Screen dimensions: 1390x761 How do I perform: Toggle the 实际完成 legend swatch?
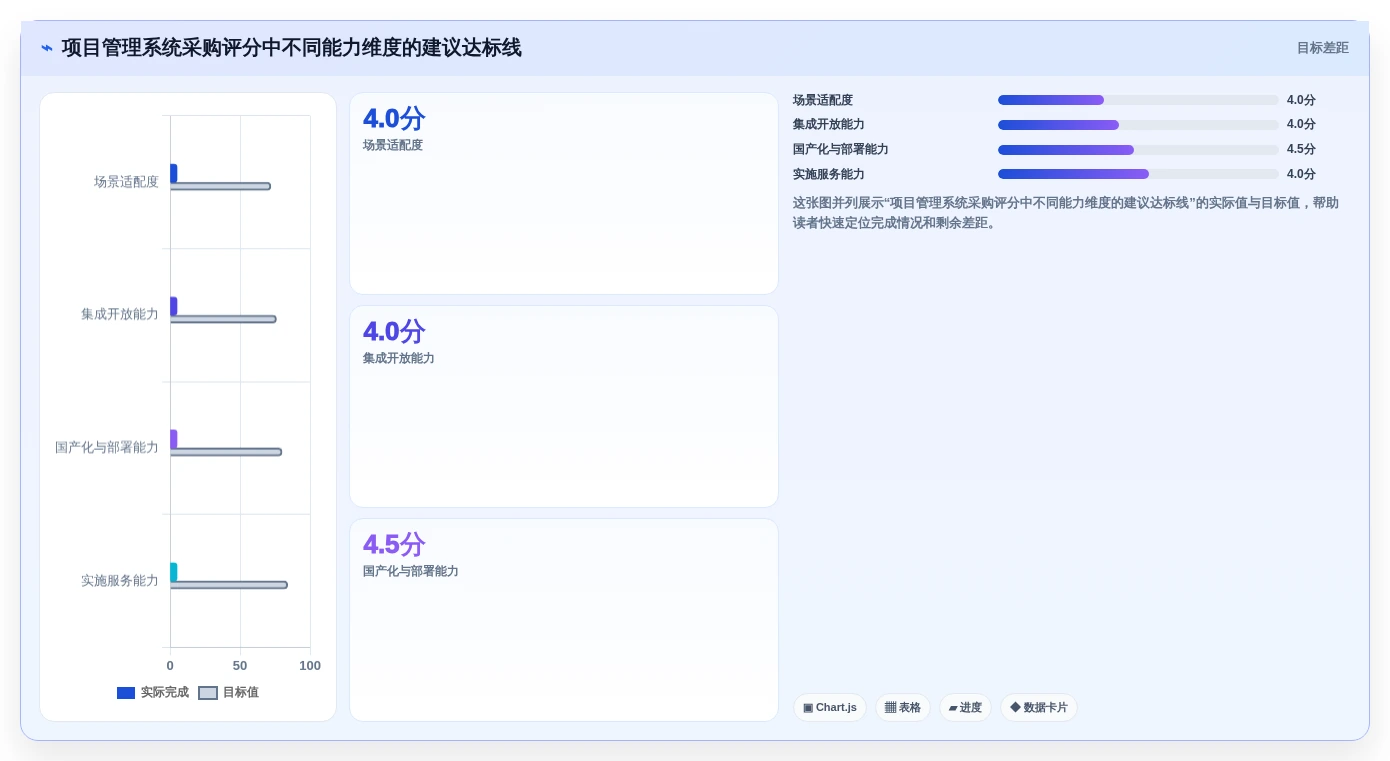click(126, 693)
